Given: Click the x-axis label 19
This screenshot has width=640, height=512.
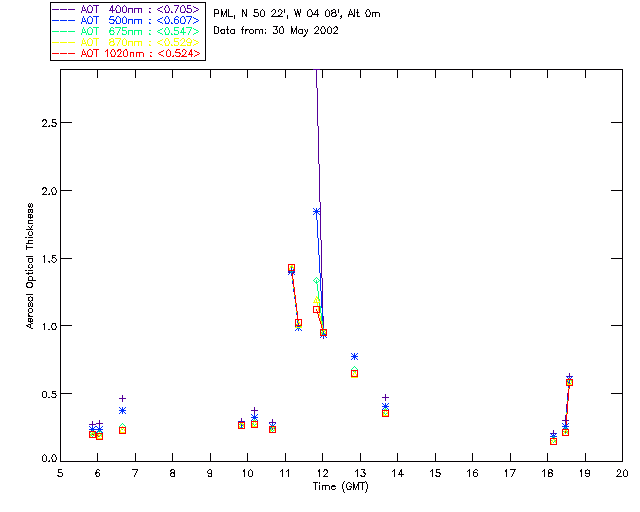Looking at the screenshot, I should pyautogui.click(x=585, y=473).
